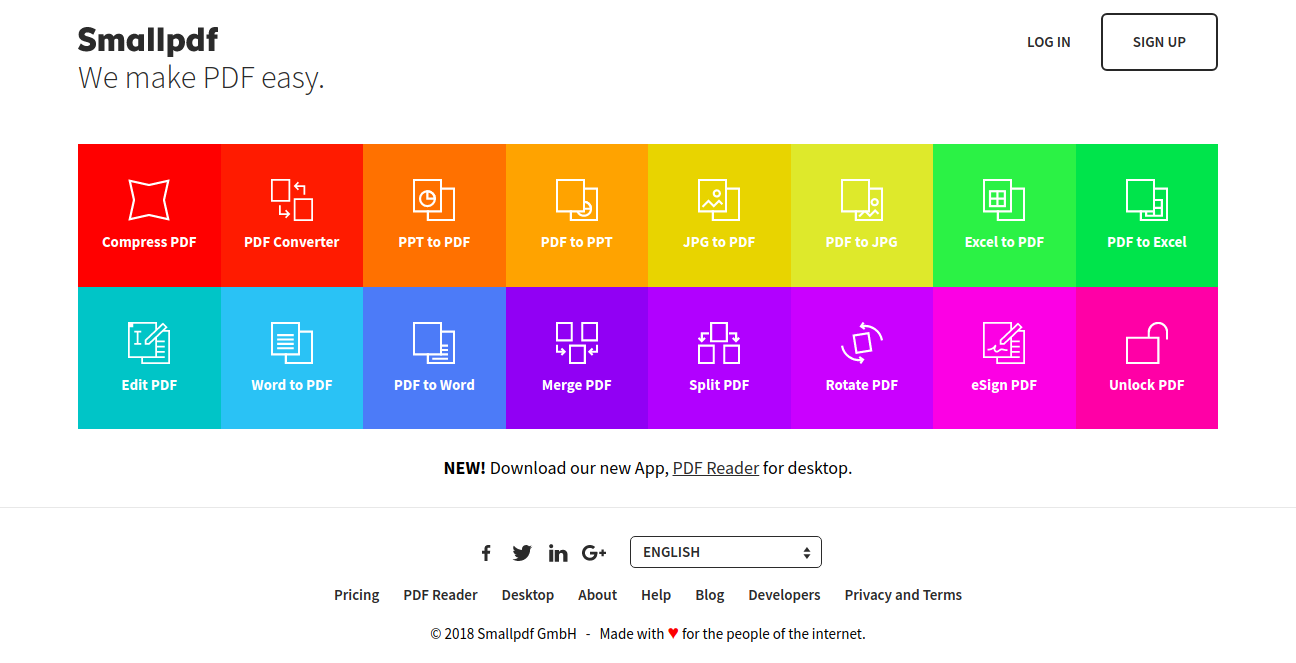
Task: Open the PPT to PDF converter
Action: point(434,215)
